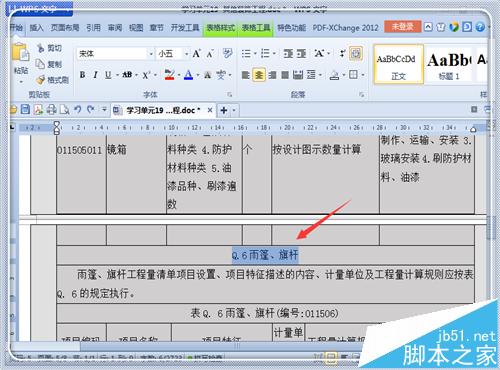Click the increase indent icon
This screenshot has height=370, width=500.
(301, 54)
